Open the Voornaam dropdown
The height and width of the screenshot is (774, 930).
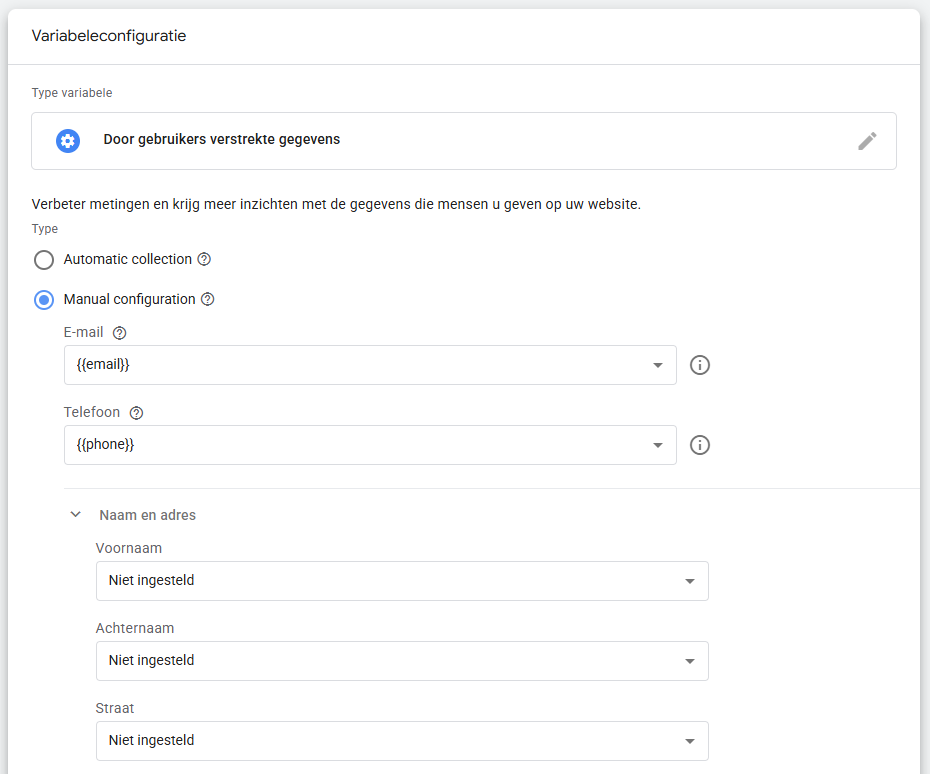pos(402,581)
